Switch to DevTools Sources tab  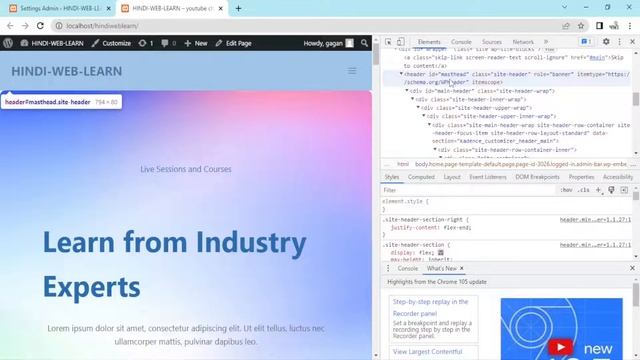pyautogui.click(x=491, y=42)
